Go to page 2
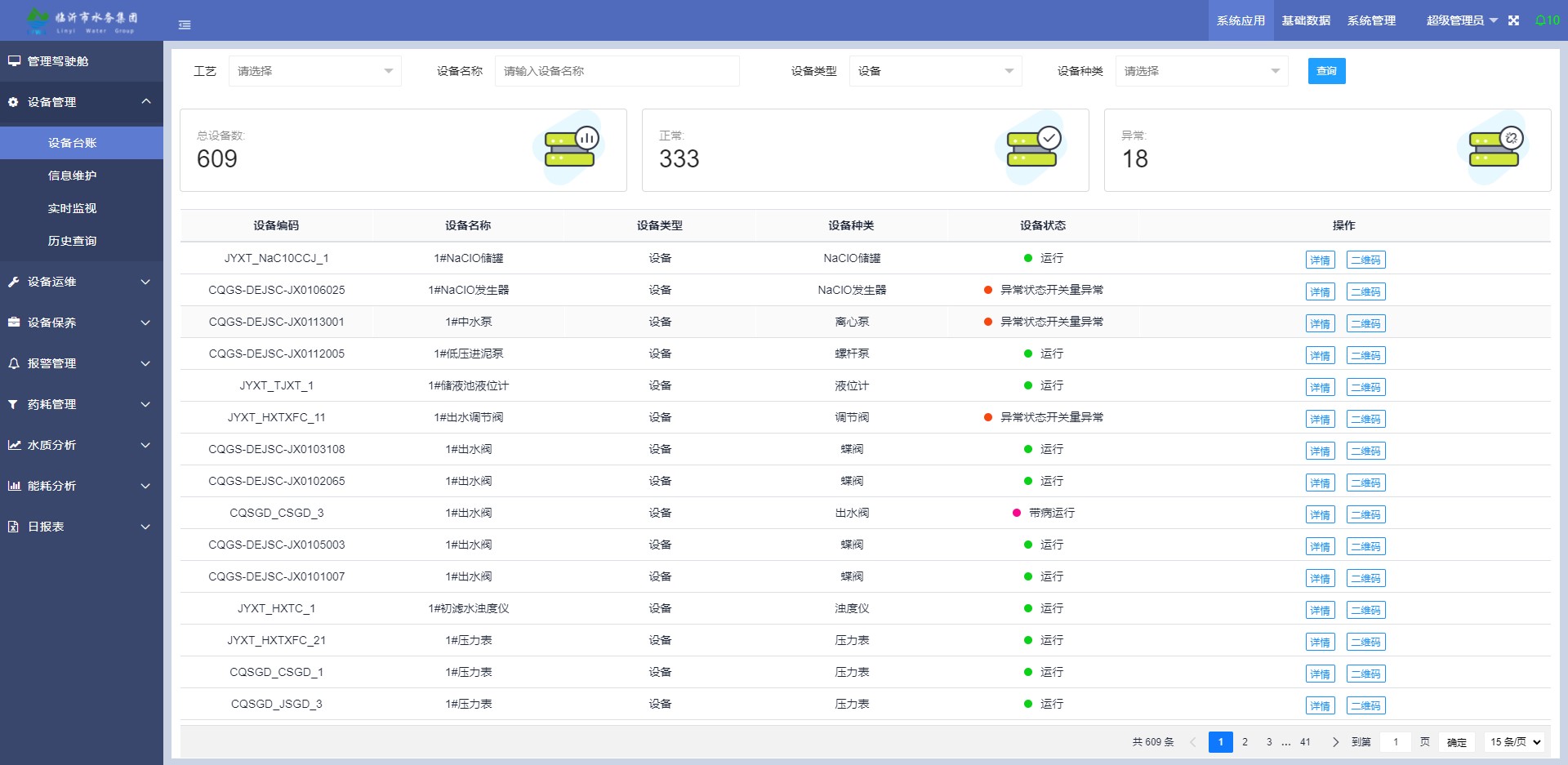The height and width of the screenshot is (765, 1568). [x=1245, y=742]
